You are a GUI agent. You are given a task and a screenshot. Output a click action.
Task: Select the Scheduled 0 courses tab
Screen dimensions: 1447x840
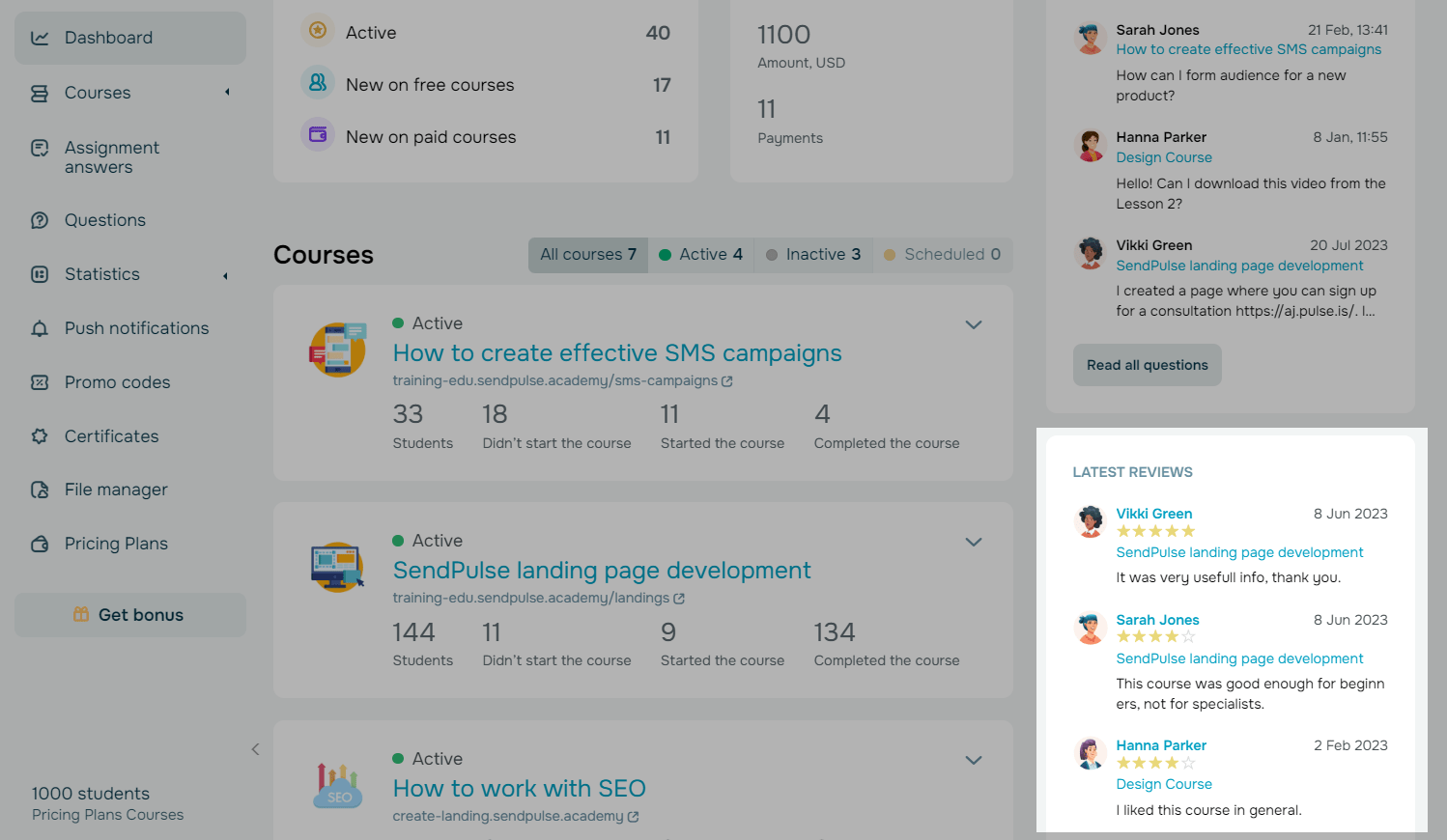[x=942, y=255]
